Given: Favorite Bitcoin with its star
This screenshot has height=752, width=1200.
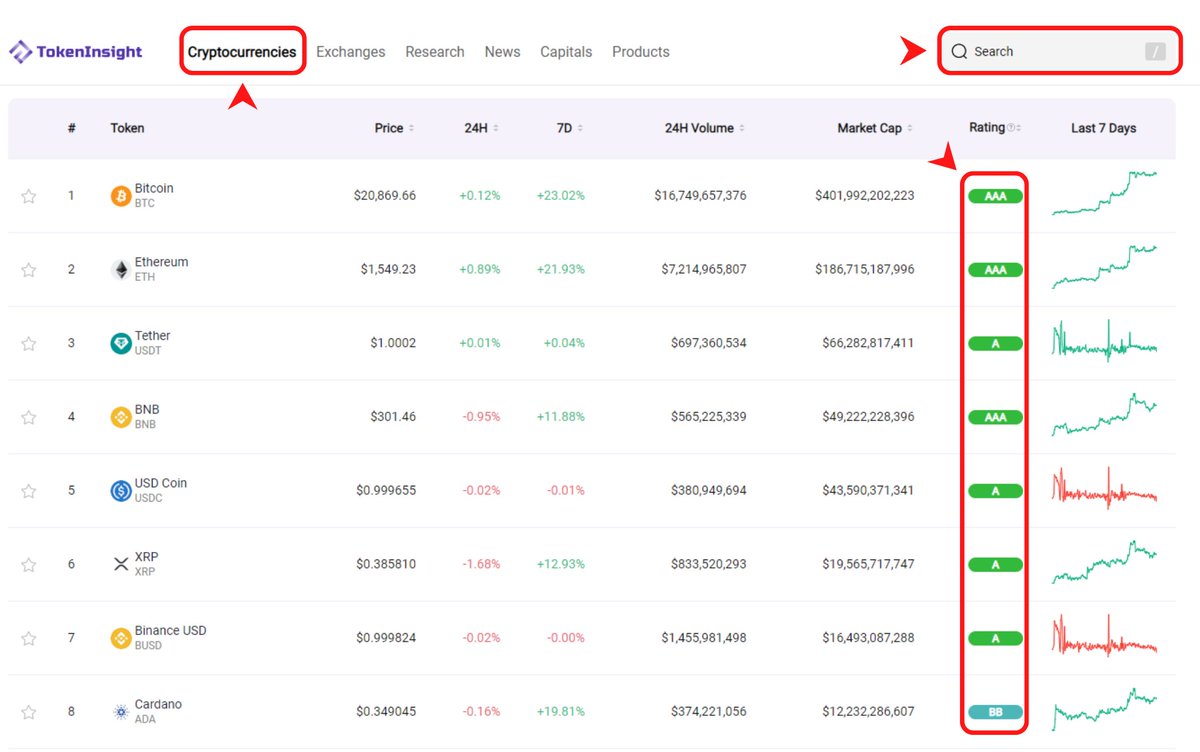Looking at the screenshot, I should [x=29, y=196].
